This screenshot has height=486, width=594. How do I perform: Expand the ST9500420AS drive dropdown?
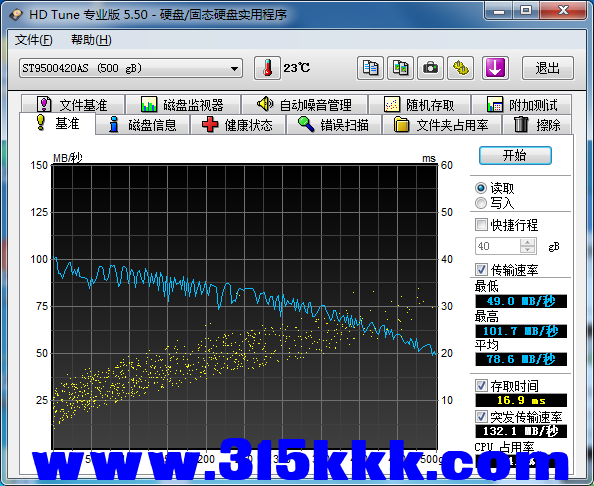tap(131, 68)
